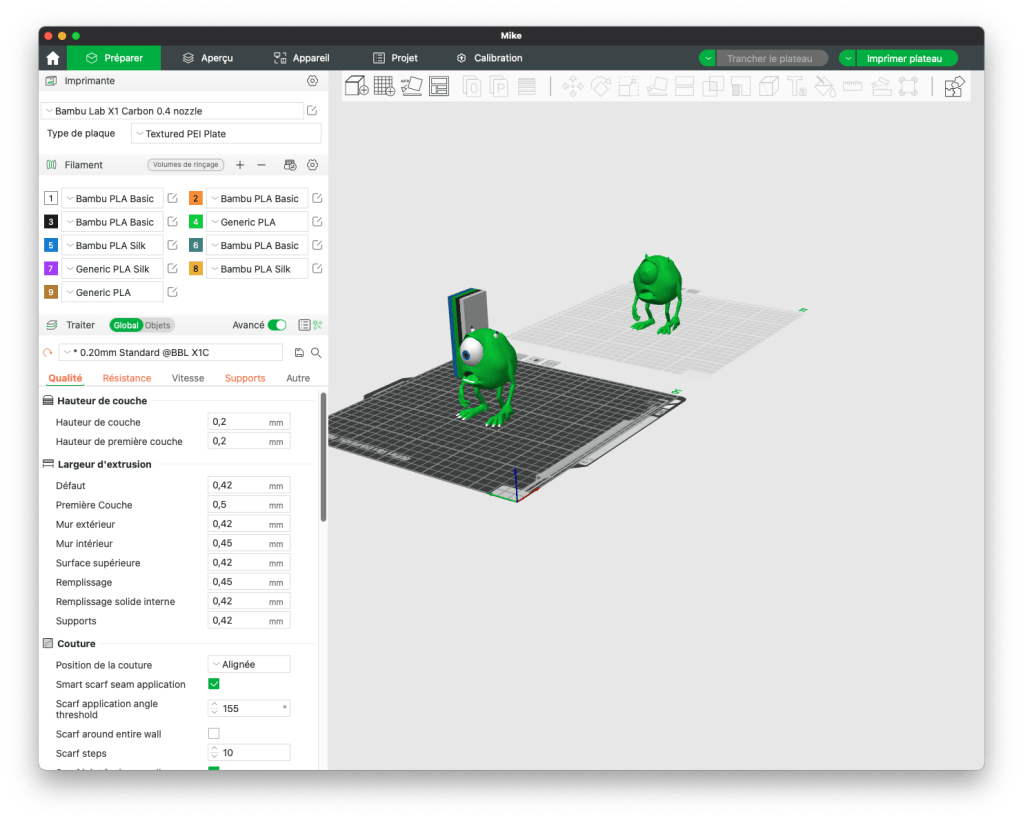Open the Assembly view puzzle icon
Image resolution: width=1023 pixels, height=821 pixels.
tap(954, 87)
